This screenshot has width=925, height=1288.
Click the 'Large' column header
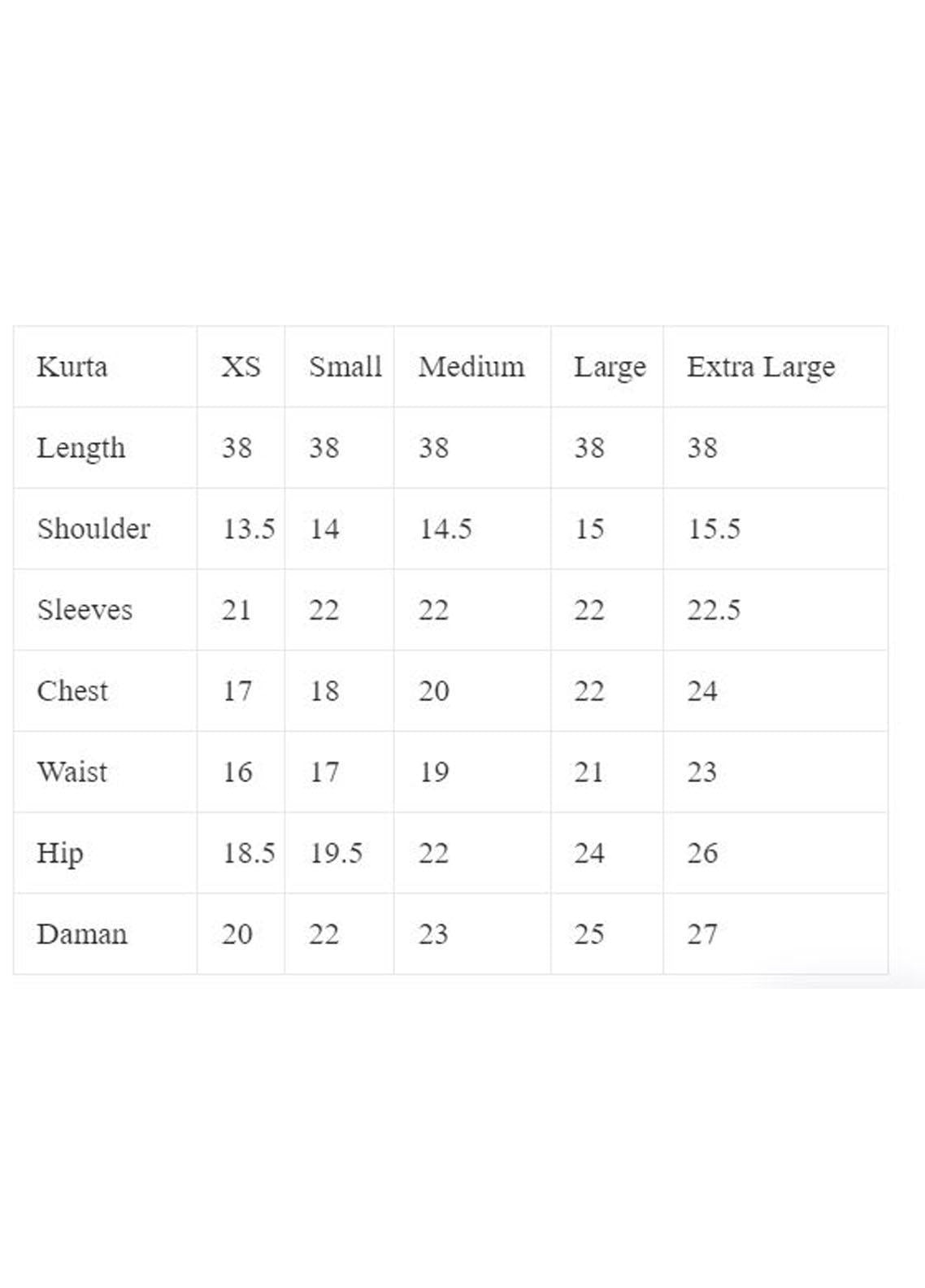pos(610,367)
